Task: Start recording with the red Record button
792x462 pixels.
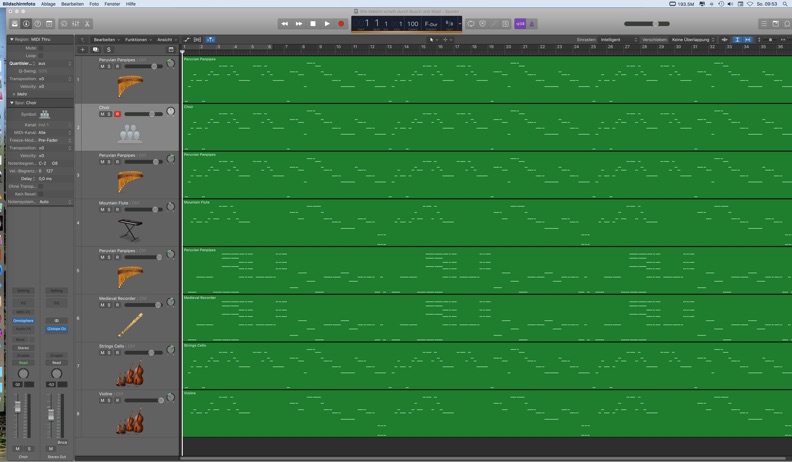Action: click(341, 24)
